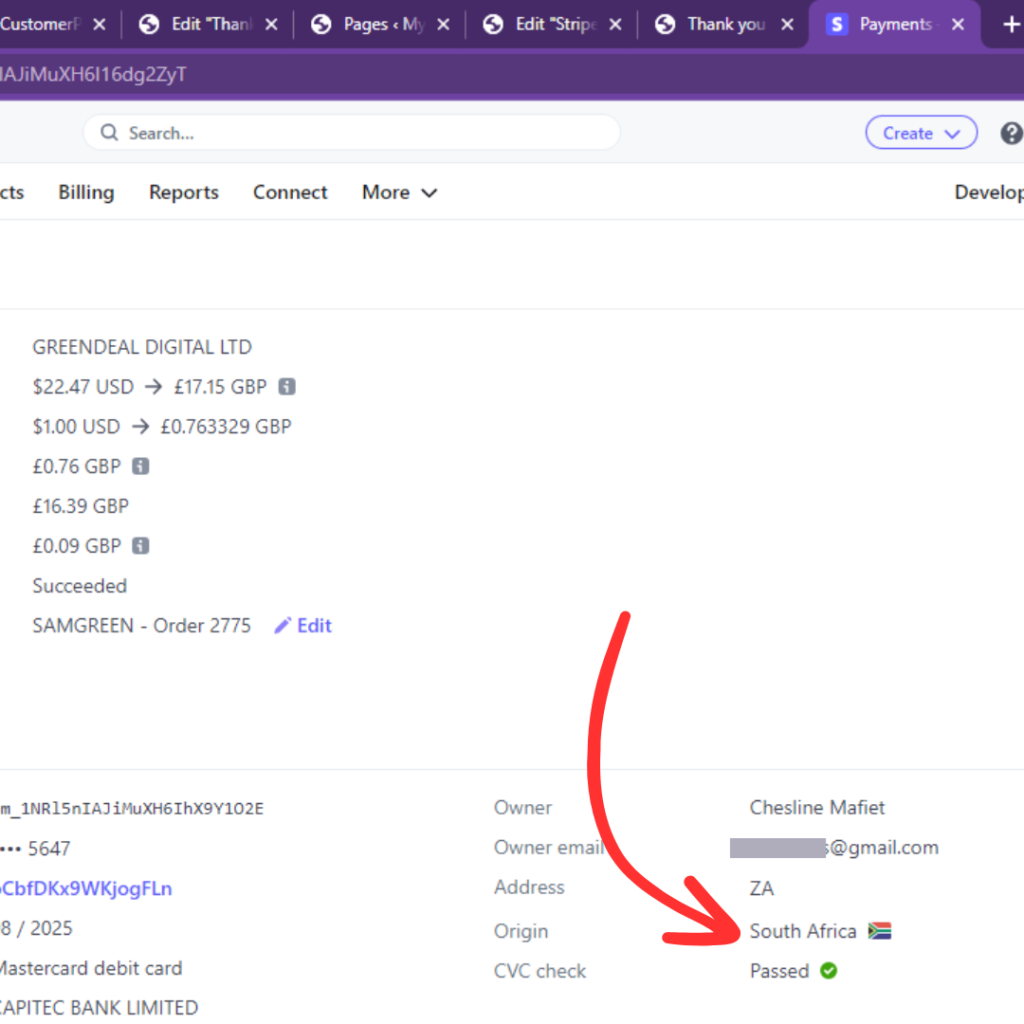Close the Pages ‹ My tab
The image size is (1024, 1024).
coord(443,25)
